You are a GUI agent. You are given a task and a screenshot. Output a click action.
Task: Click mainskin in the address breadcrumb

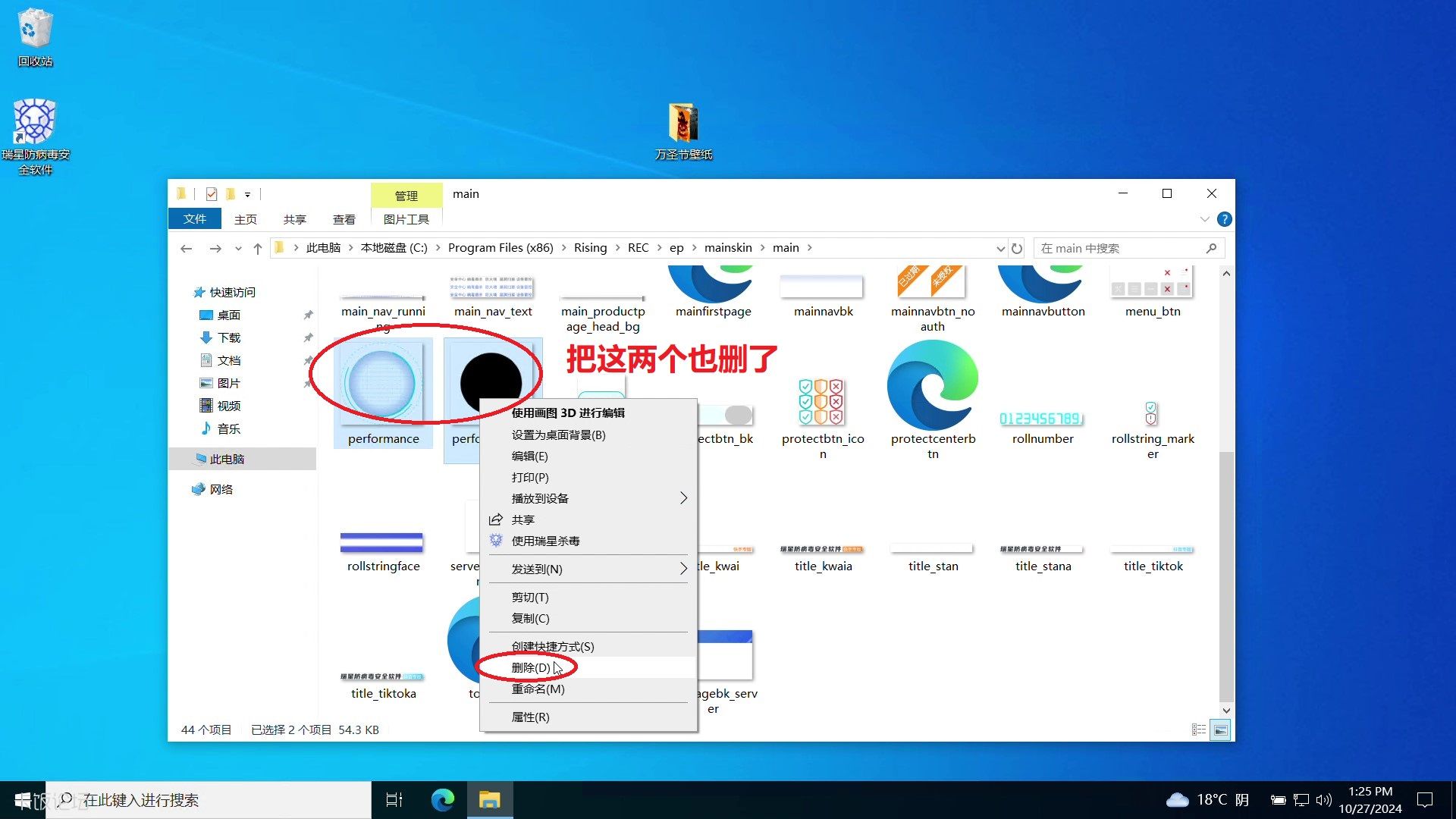click(728, 248)
